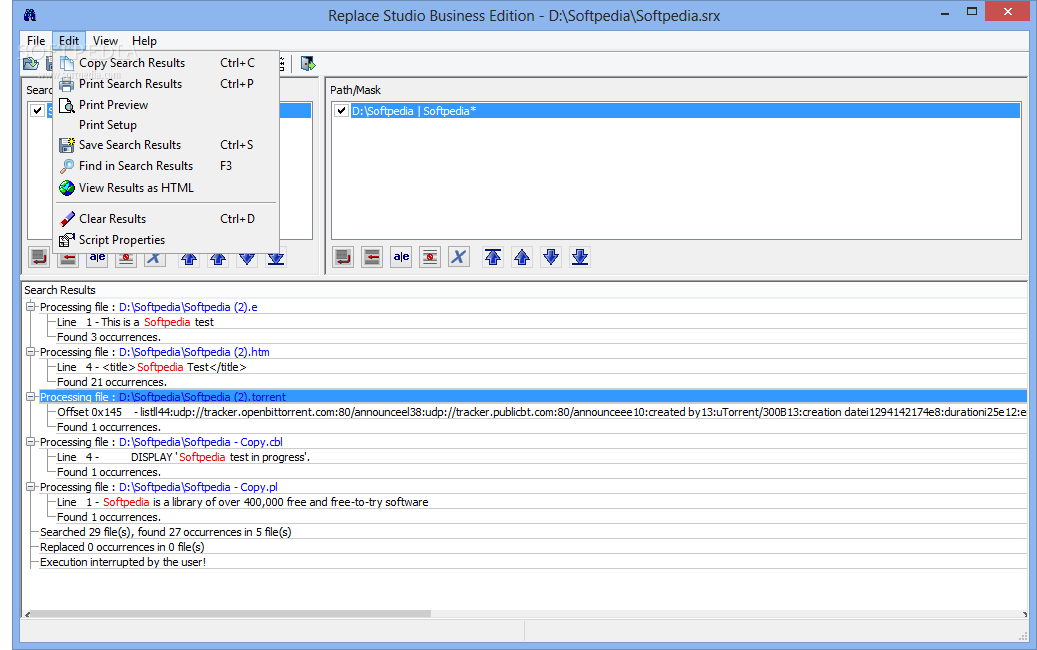Select 'Found 3 occurrences.' row

click(x=108, y=337)
